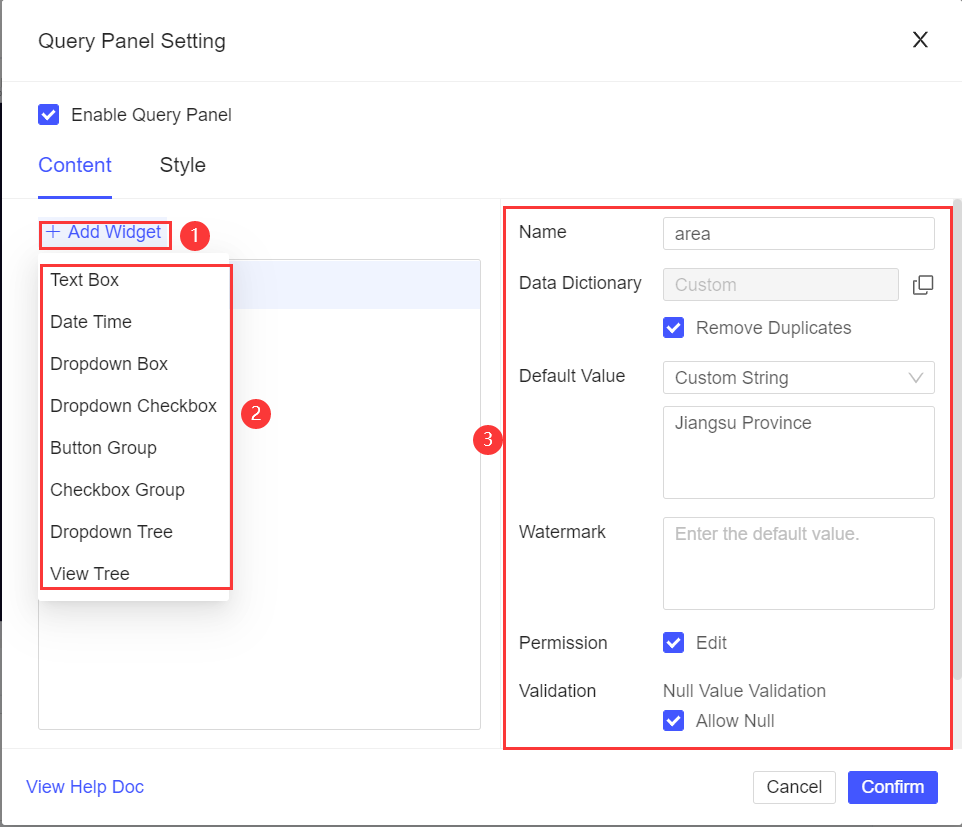
Task: Choose View Tree from the widget menu
Action: pos(90,573)
